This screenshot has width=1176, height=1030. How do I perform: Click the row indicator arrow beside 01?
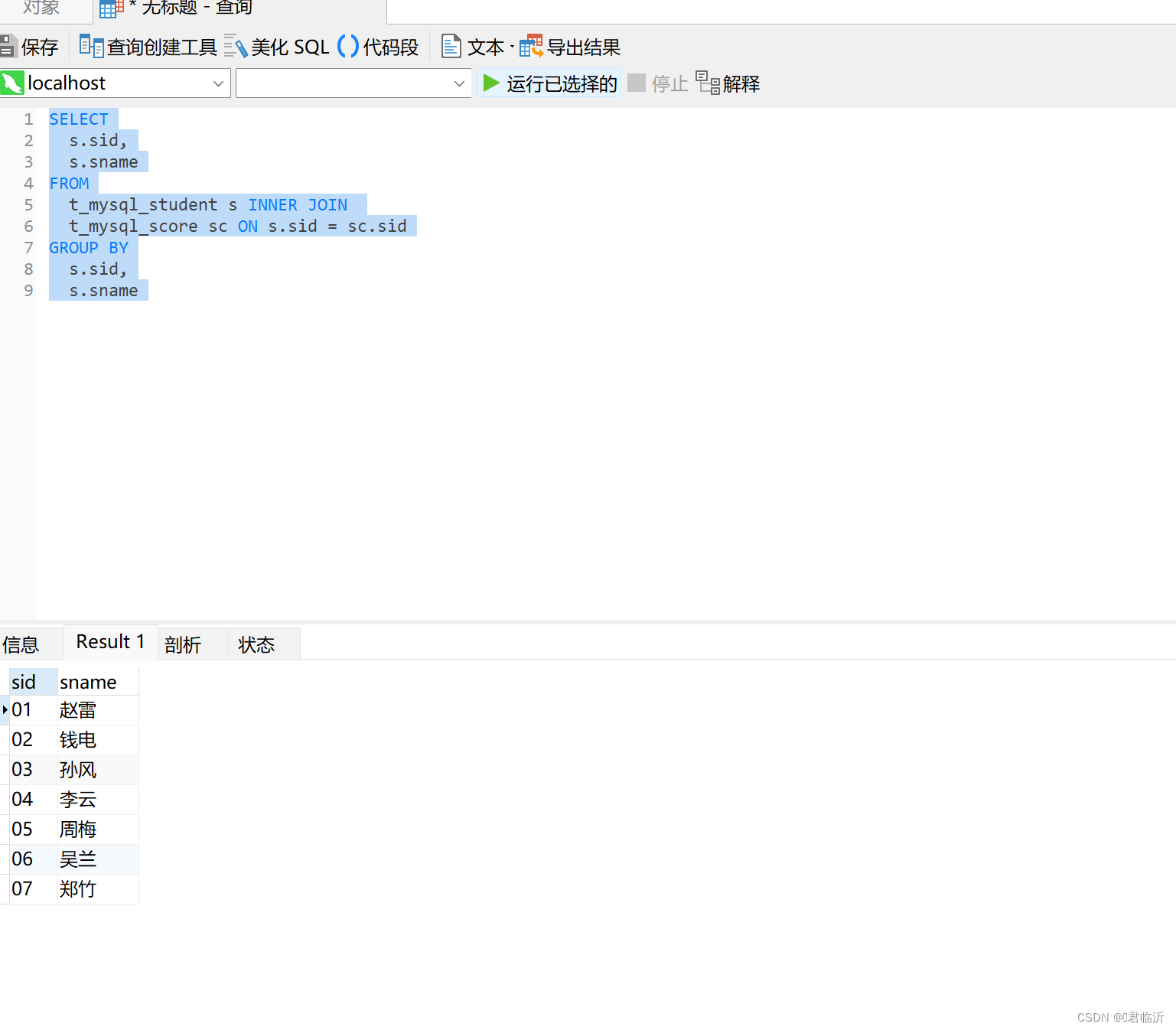pos(5,710)
